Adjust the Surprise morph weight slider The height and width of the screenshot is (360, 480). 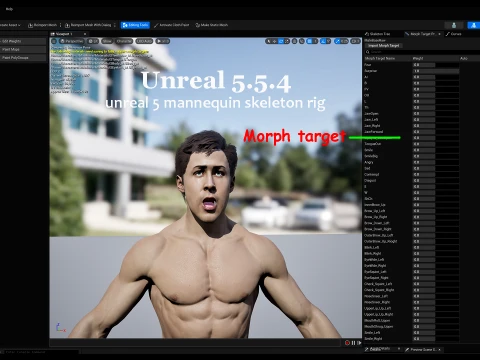click(x=436, y=71)
